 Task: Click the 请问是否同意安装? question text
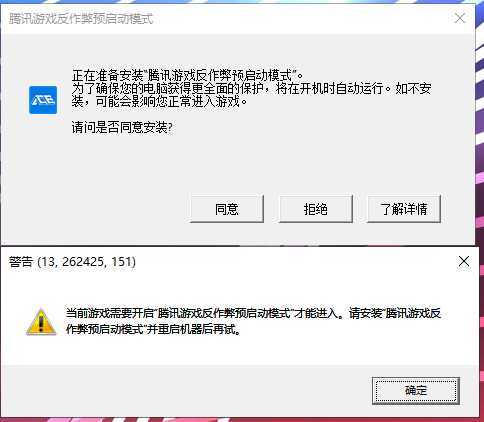[x=122, y=127]
